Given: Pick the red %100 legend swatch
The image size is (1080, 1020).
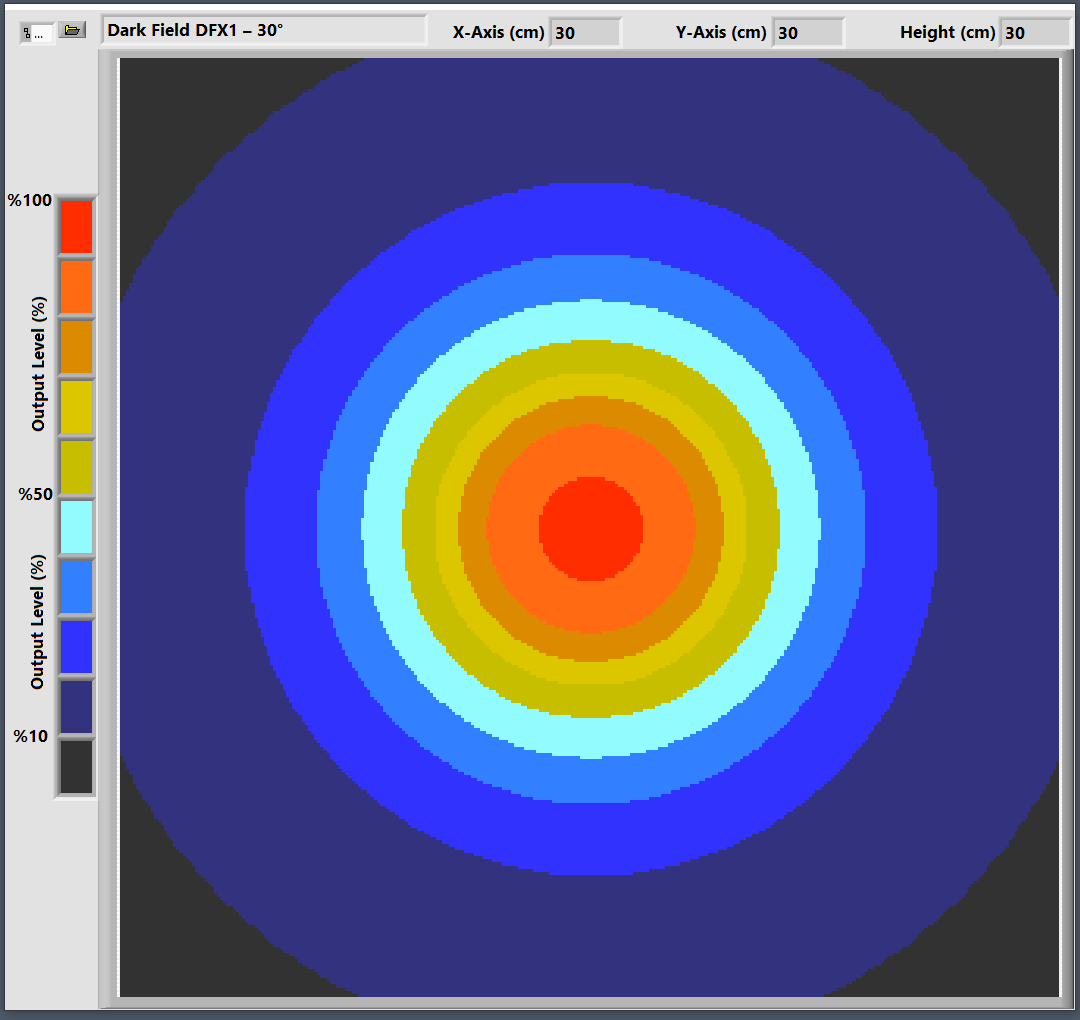Looking at the screenshot, I should point(76,227).
